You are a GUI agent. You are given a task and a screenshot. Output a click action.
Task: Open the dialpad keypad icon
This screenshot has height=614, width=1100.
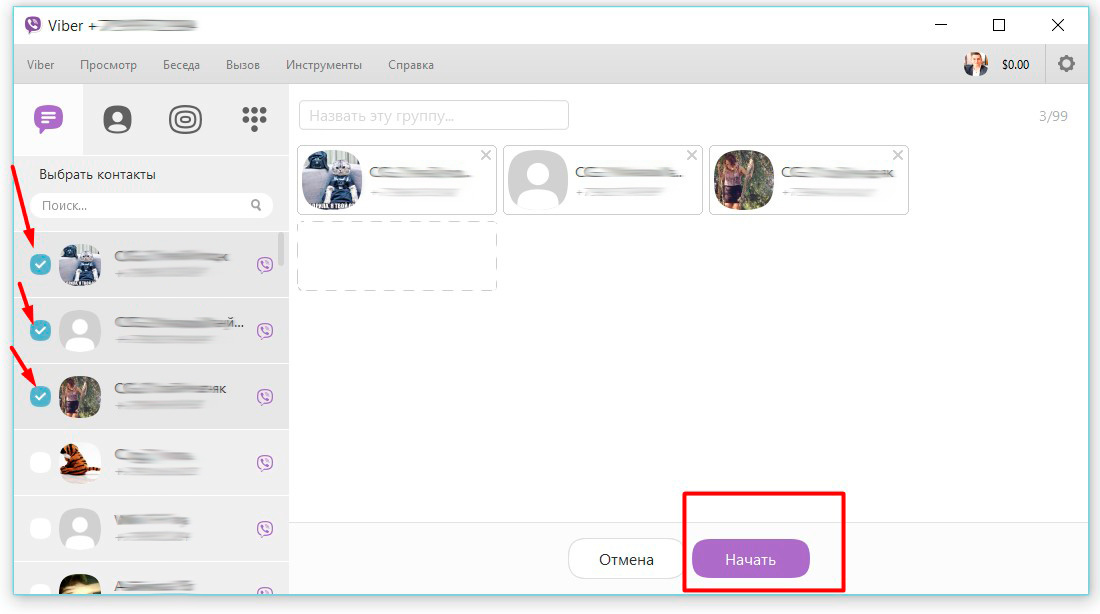pos(255,117)
